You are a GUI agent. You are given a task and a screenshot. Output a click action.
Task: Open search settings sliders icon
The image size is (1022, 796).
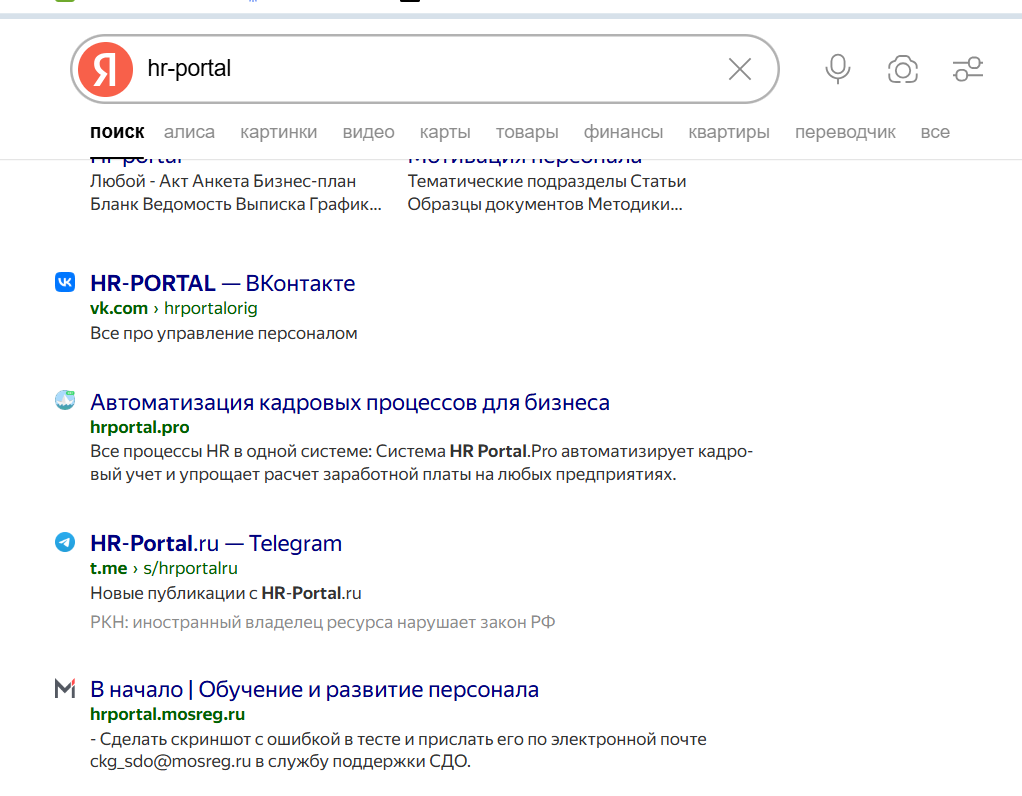(x=968, y=69)
